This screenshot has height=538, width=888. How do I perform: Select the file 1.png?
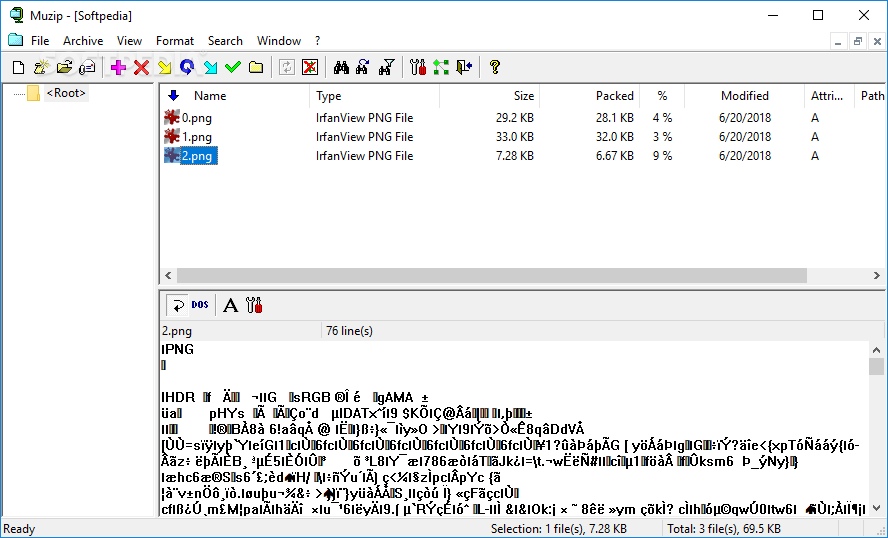(x=196, y=136)
